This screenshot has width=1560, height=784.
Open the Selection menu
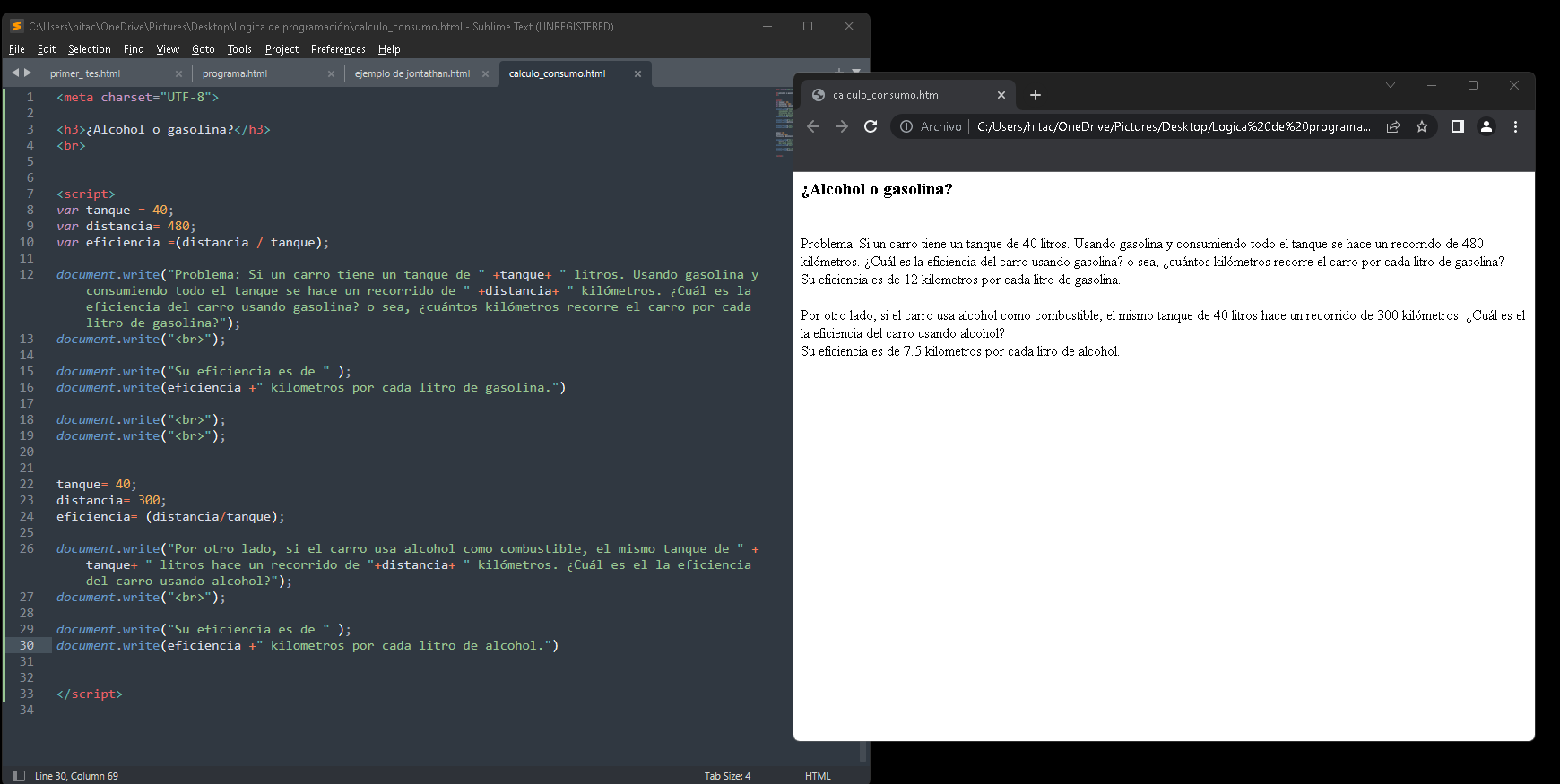(x=90, y=49)
